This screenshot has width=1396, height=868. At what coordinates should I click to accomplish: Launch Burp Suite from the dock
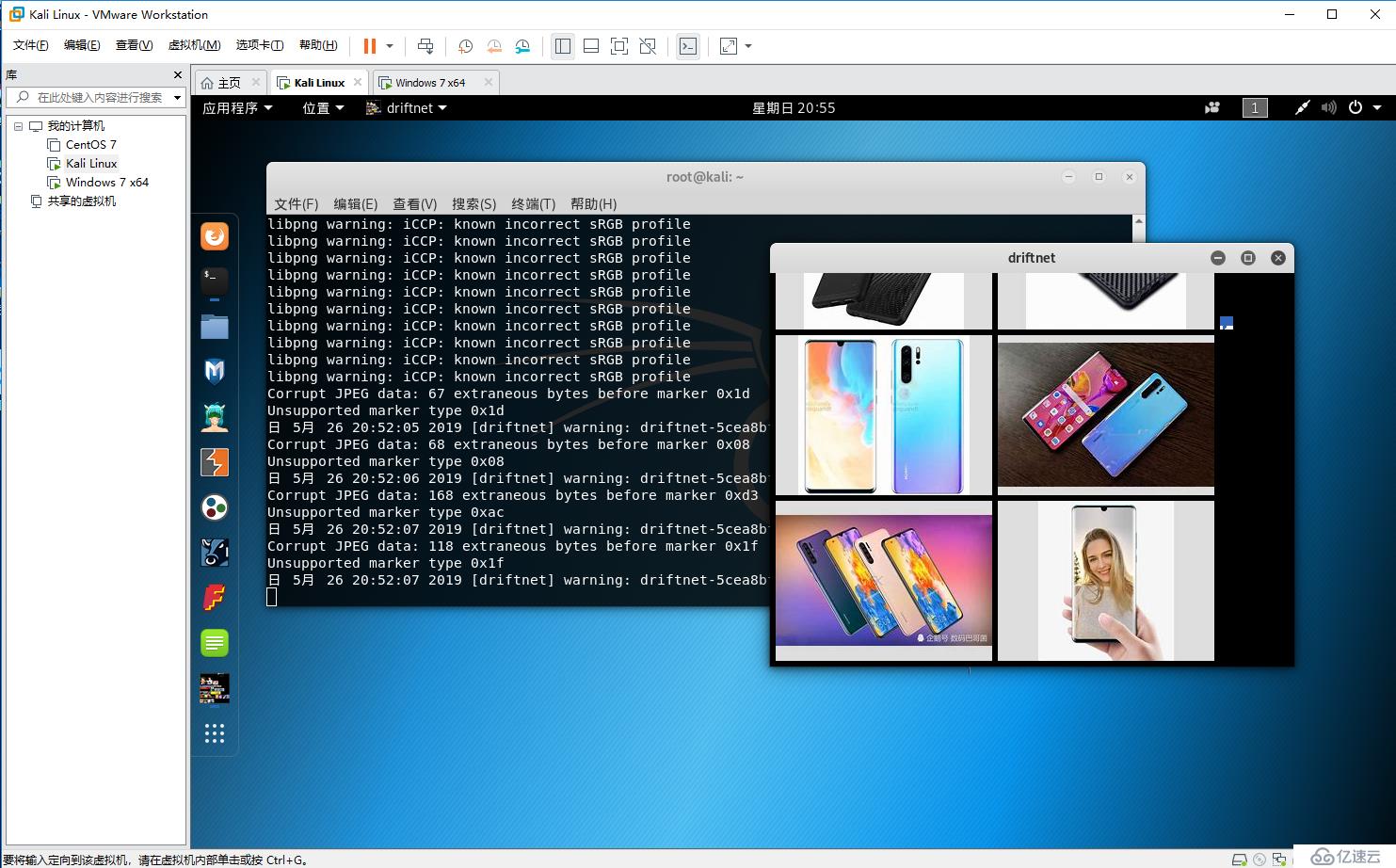tap(215, 462)
